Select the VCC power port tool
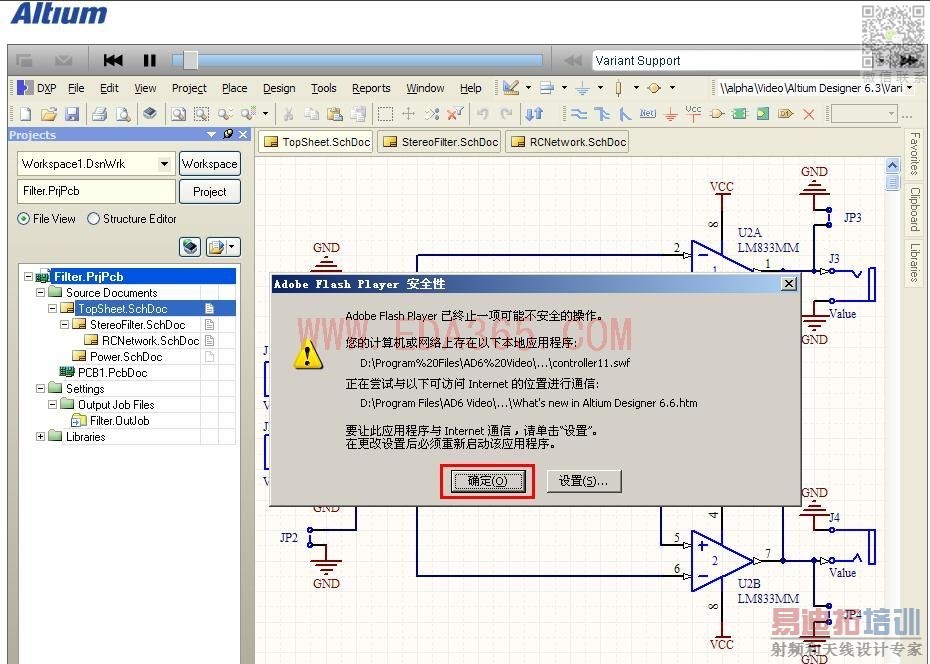Screen dimensions: 930x664 (x=693, y=113)
